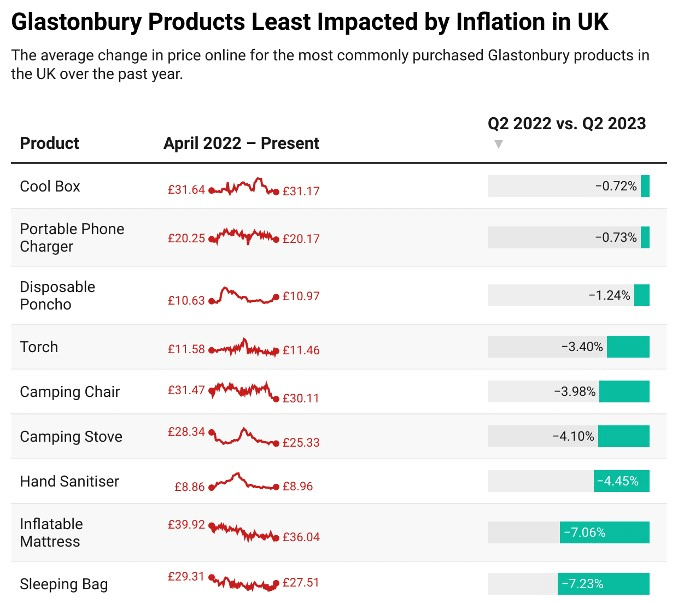Viewport: 676px width, 604px height.
Task: Click the £31.64 Cool Box start price
Action: click(186, 190)
